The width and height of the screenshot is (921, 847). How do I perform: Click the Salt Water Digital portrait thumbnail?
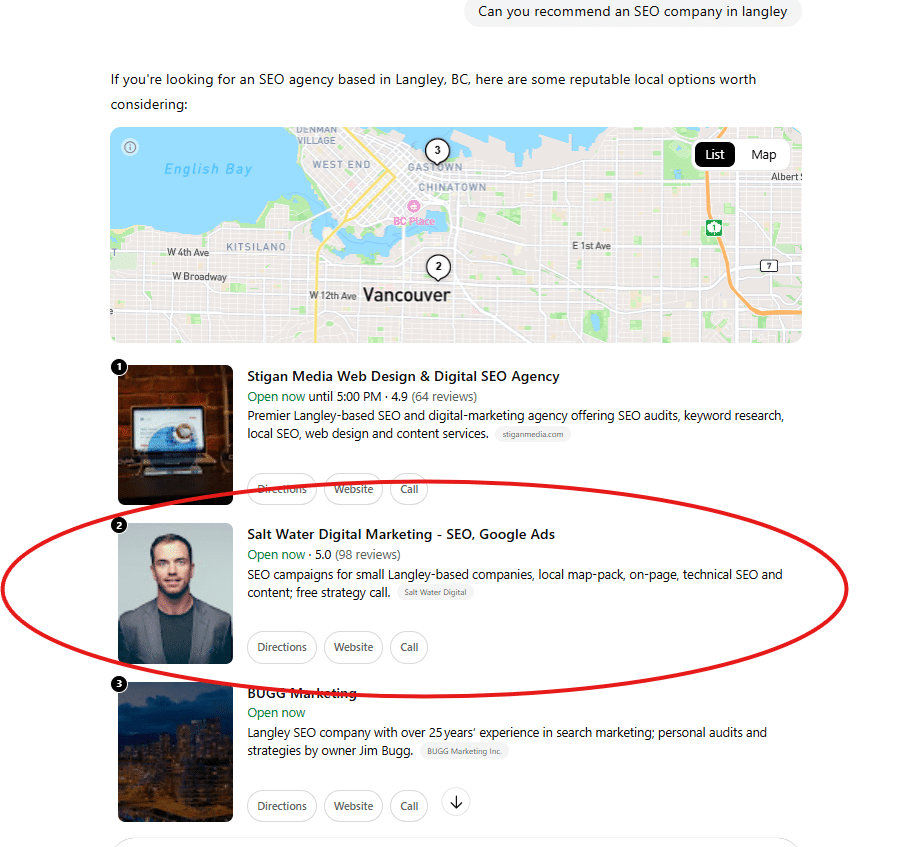(176, 593)
